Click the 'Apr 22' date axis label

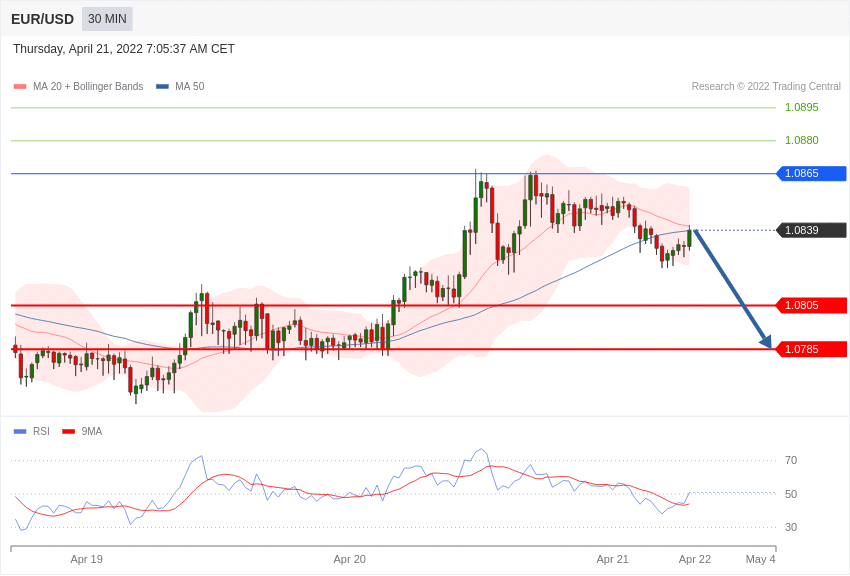point(695,559)
